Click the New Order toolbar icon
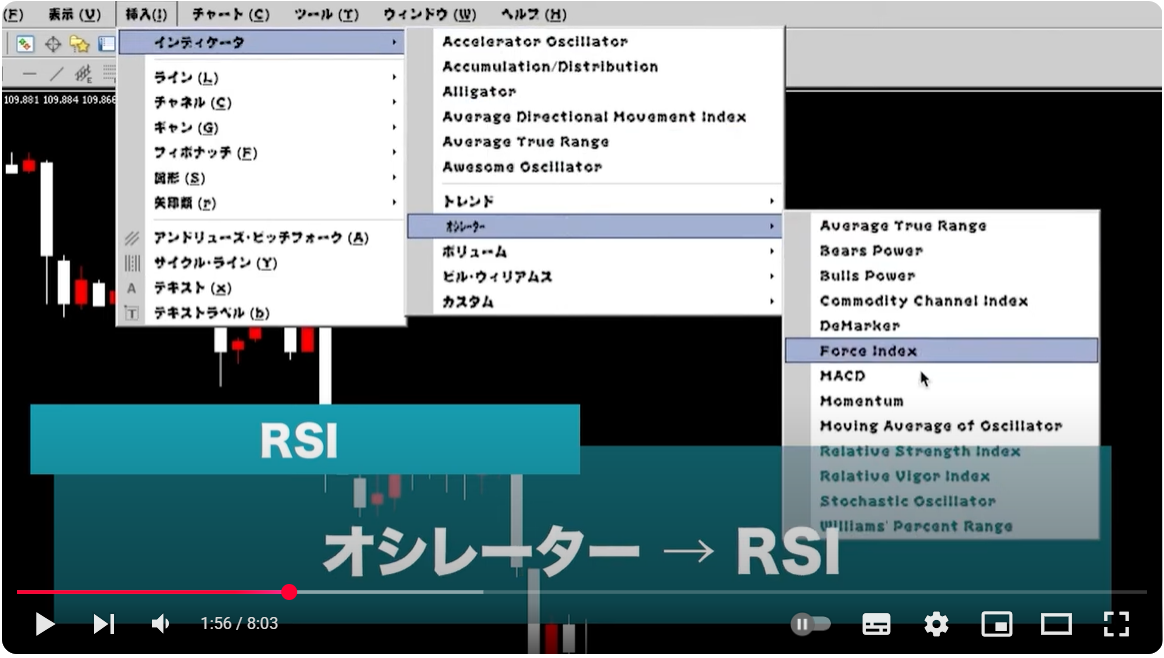1164x658 pixels. (25, 43)
